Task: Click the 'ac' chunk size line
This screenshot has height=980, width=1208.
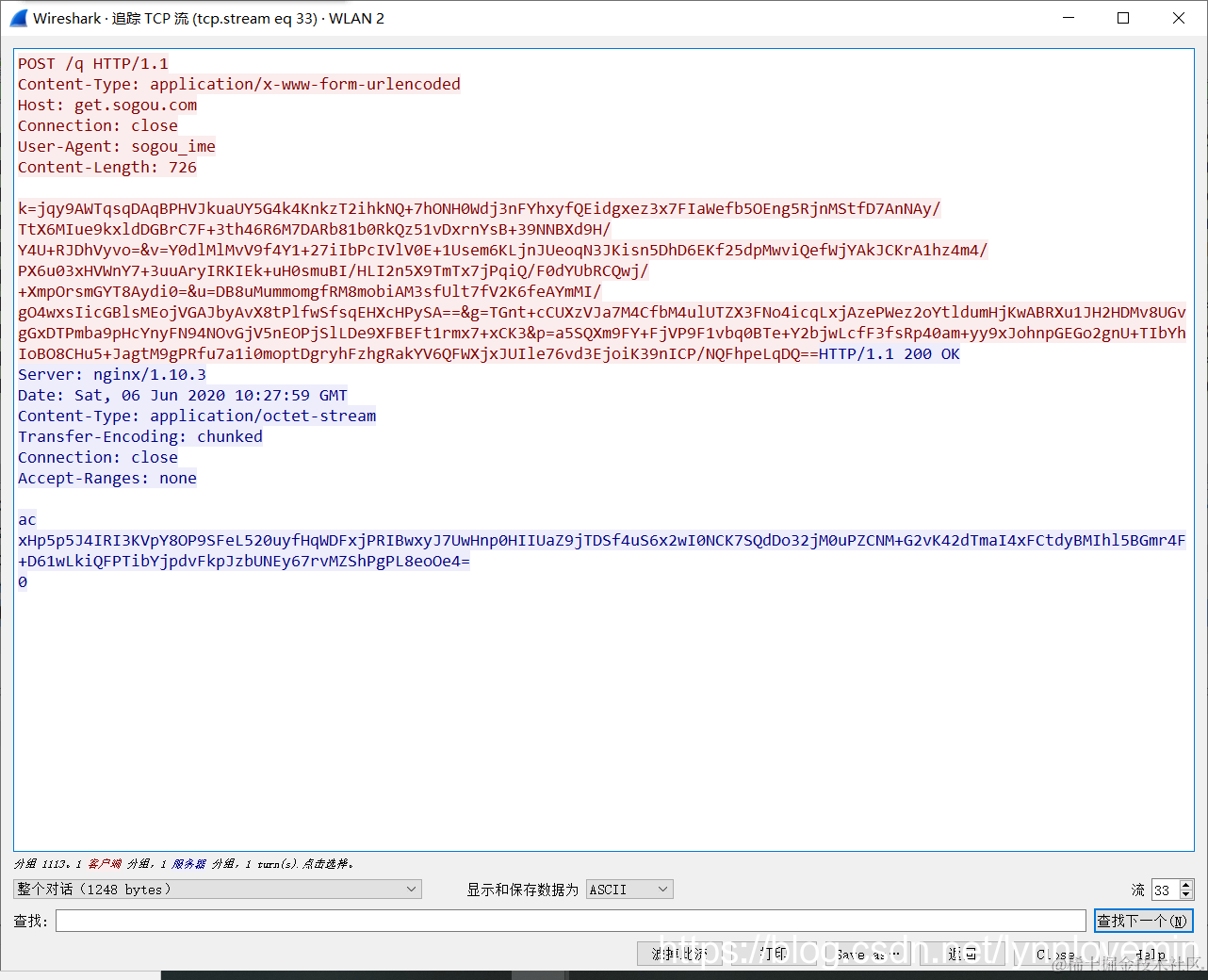Action: (x=27, y=520)
